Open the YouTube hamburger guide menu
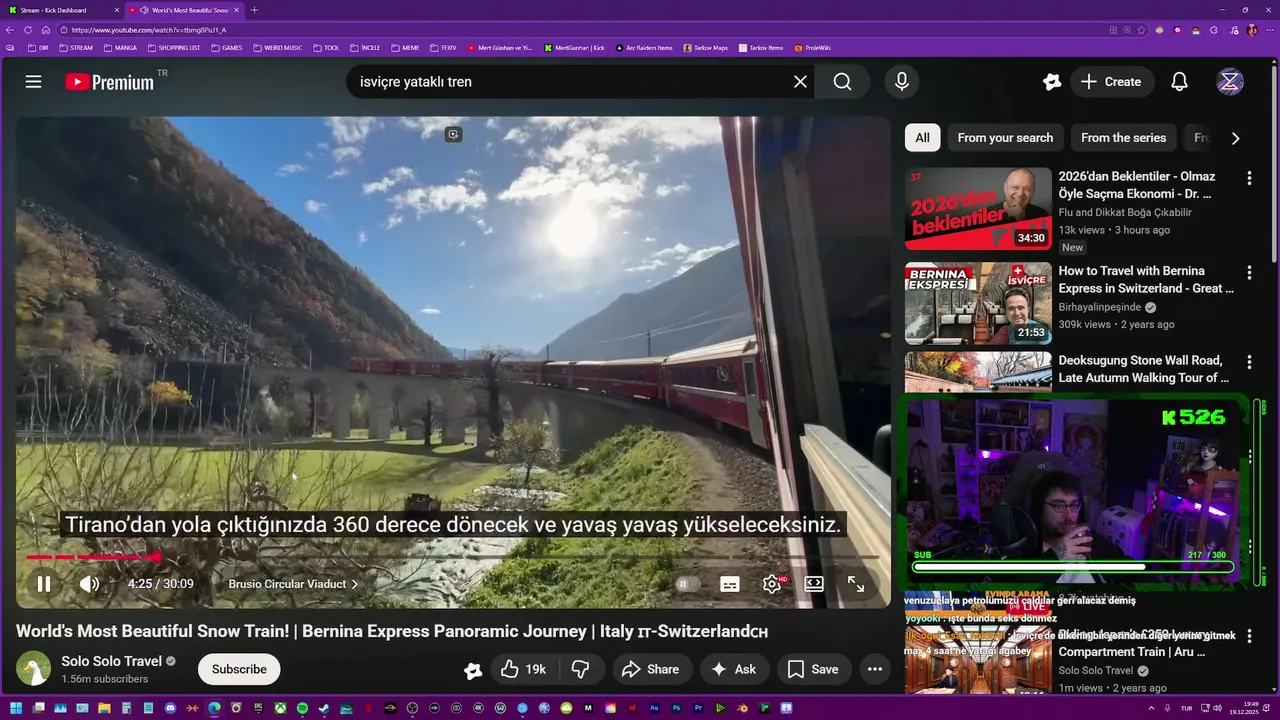 pyautogui.click(x=33, y=82)
